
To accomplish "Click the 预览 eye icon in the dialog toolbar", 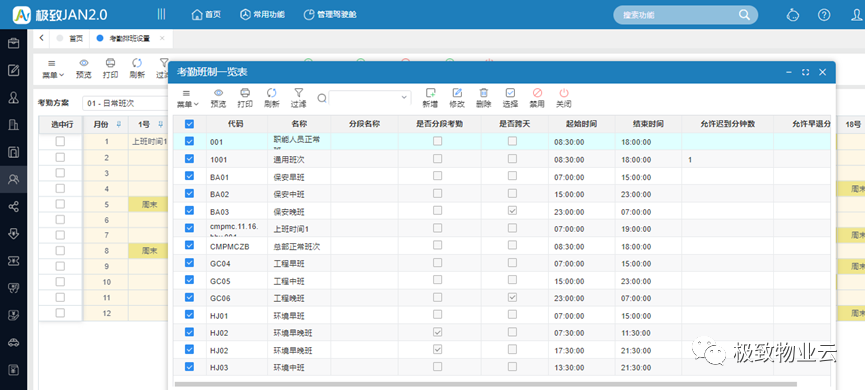I will pyautogui.click(x=218, y=93).
